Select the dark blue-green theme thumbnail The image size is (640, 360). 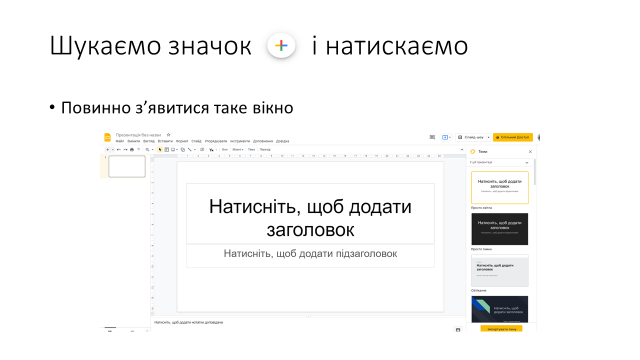(x=500, y=309)
